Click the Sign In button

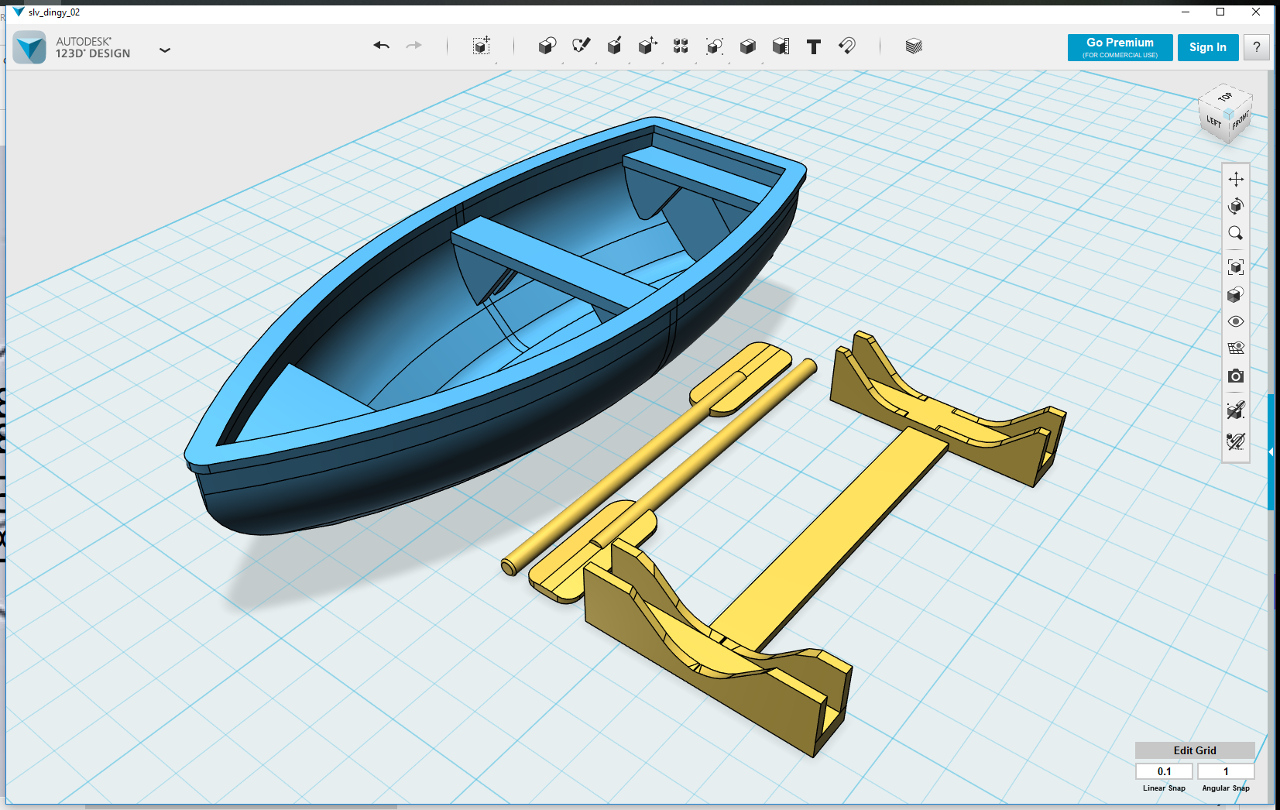point(1207,47)
